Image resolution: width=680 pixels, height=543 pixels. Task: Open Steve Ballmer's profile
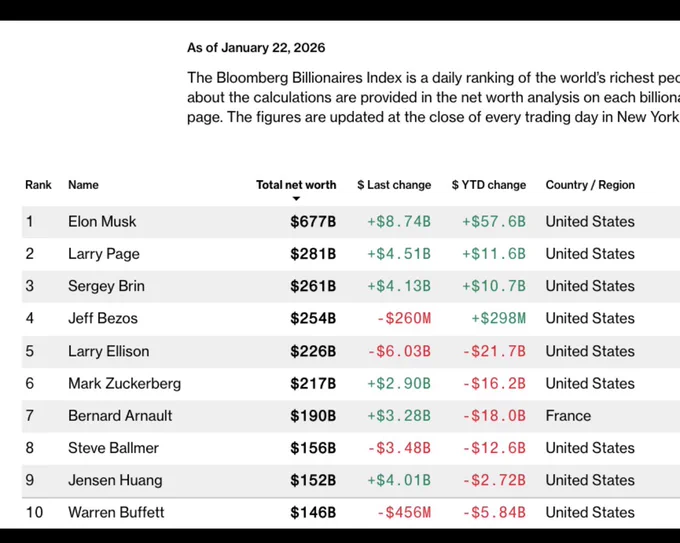click(x=114, y=448)
